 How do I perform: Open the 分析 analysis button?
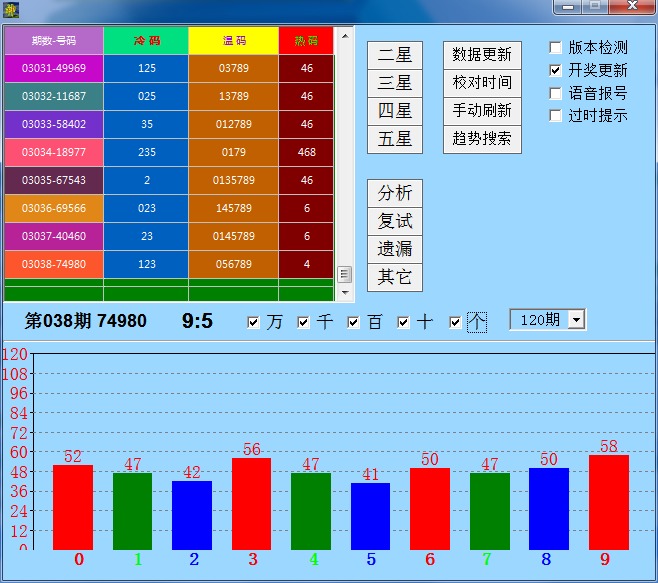pos(394,193)
